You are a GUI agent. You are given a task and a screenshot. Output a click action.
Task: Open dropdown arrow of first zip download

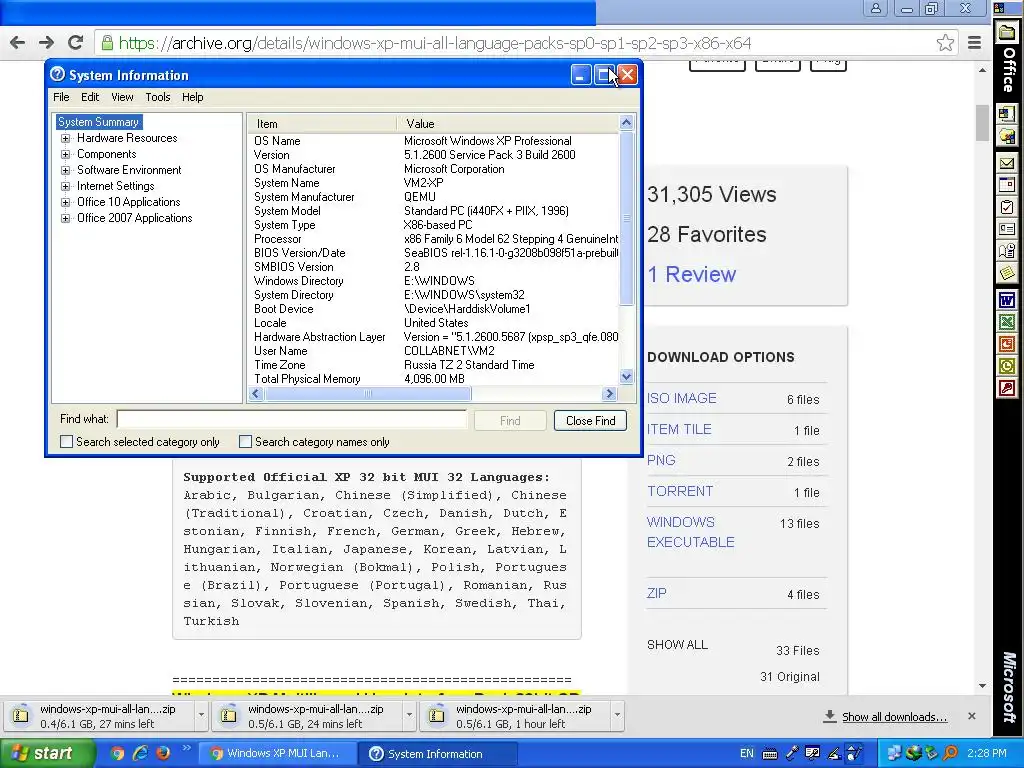201,715
